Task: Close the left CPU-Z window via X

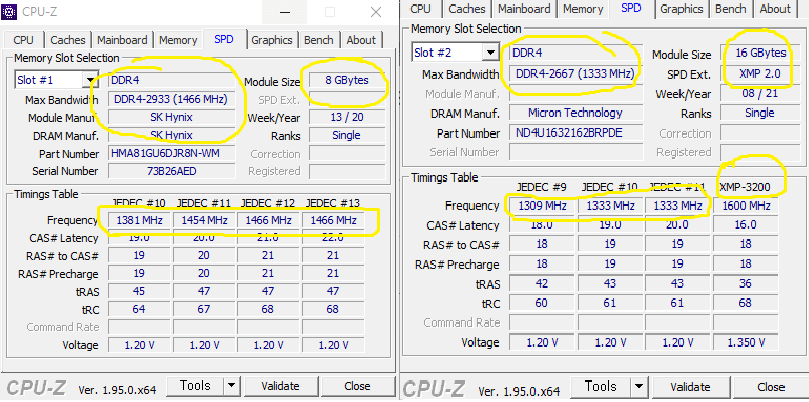Action: pyautogui.click(x=376, y=12)
